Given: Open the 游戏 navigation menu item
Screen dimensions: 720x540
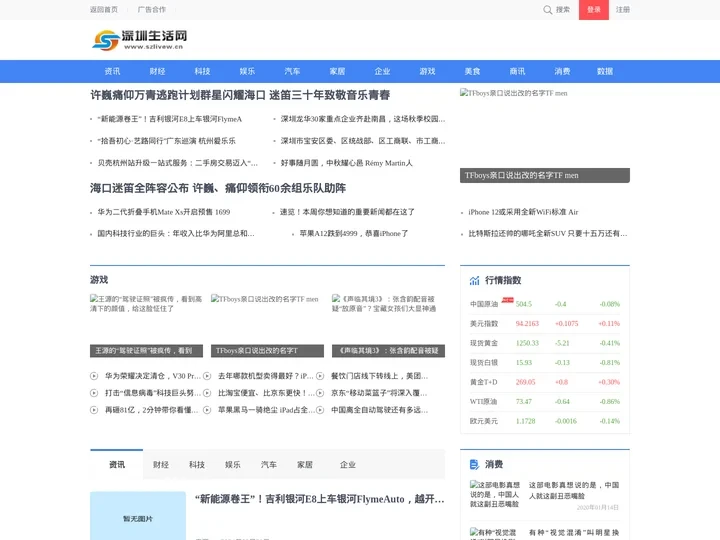Looking at the screenshot, I should [x=427, y=71].
